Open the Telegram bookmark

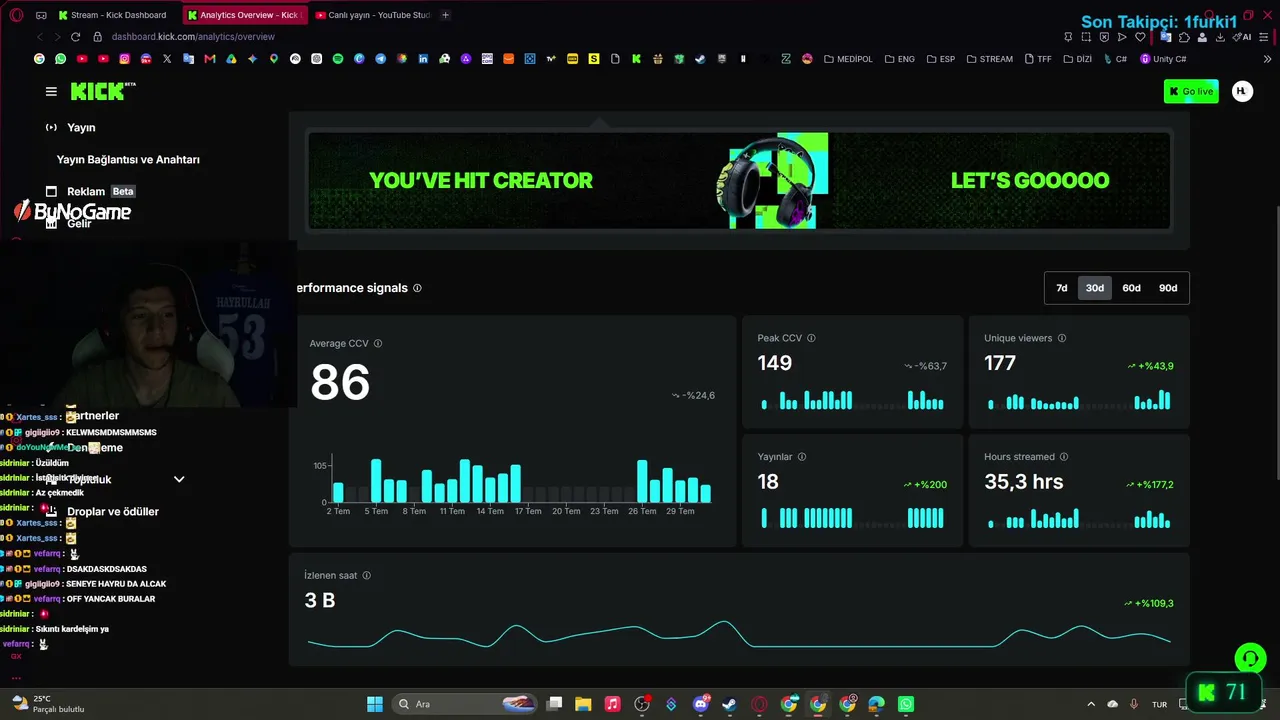(380, 59)
